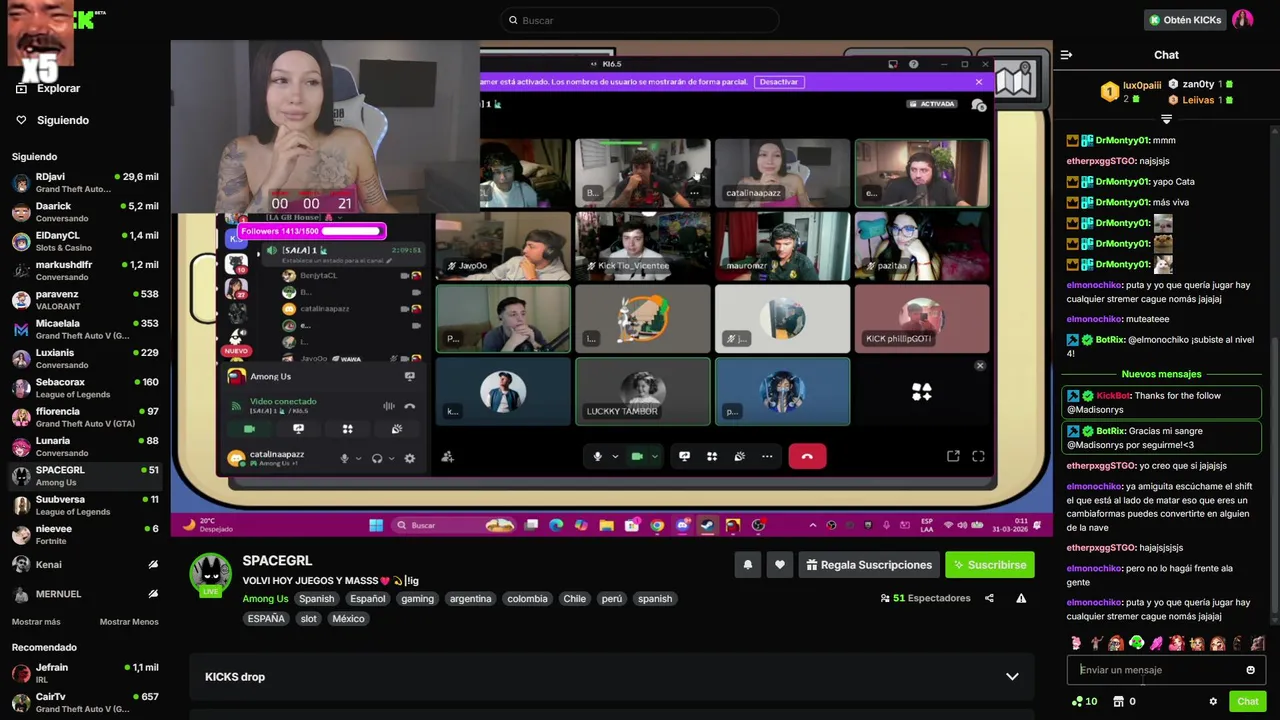Open the KICKs balance showing 10
This screenshot has width=1280, height=720.
(x=1084, y=702)
